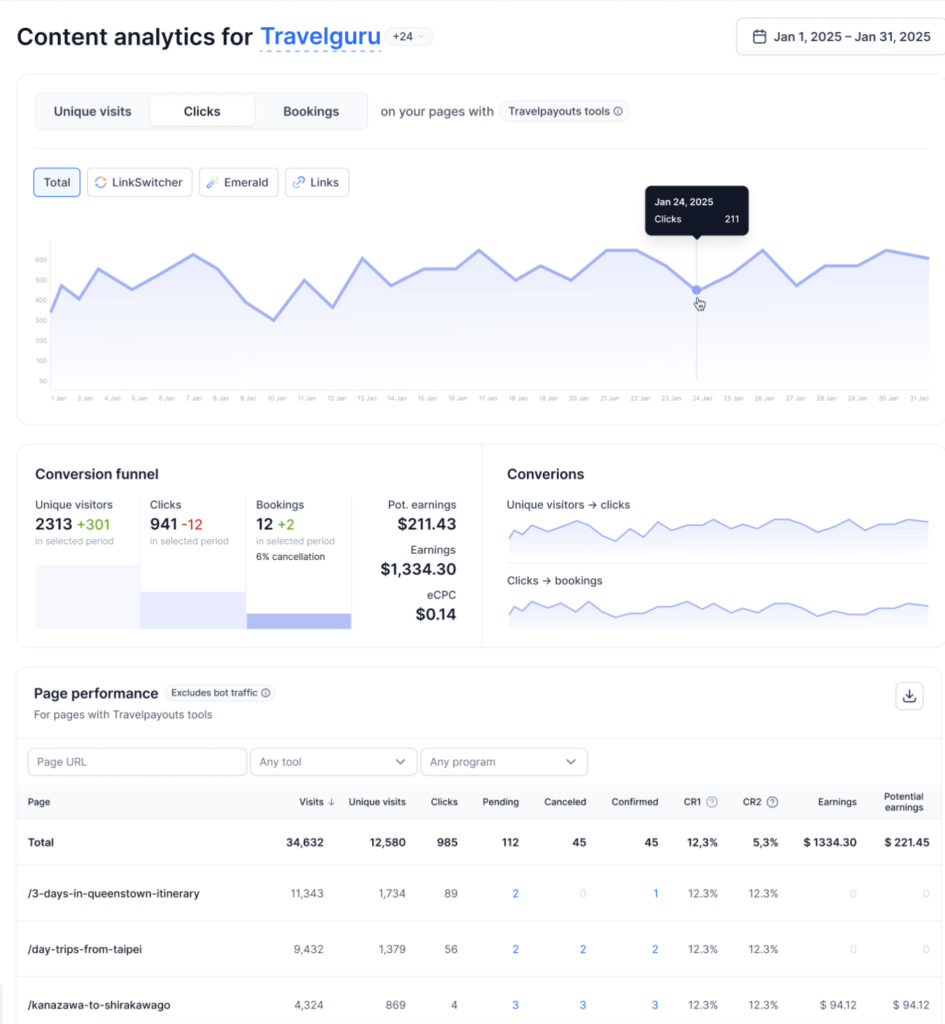Open the Jan 2025 date range picker
The width and height of the screenshot is (945, 1024).
pos(840,37)
